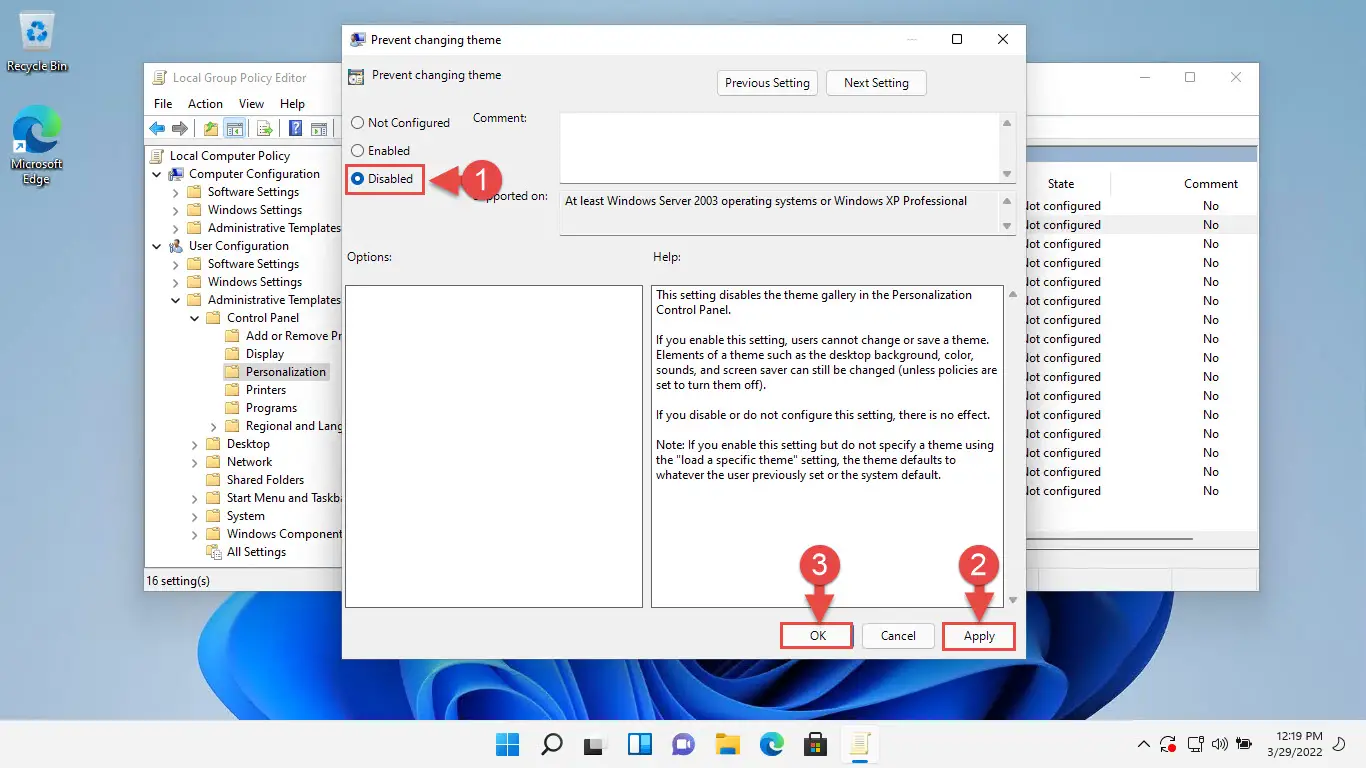Go back using the blue Back arrow in Group Policy Editor toolbar
Image resolution: width=1366 pixels, height=768 pixels.
[x=157, y=128]
